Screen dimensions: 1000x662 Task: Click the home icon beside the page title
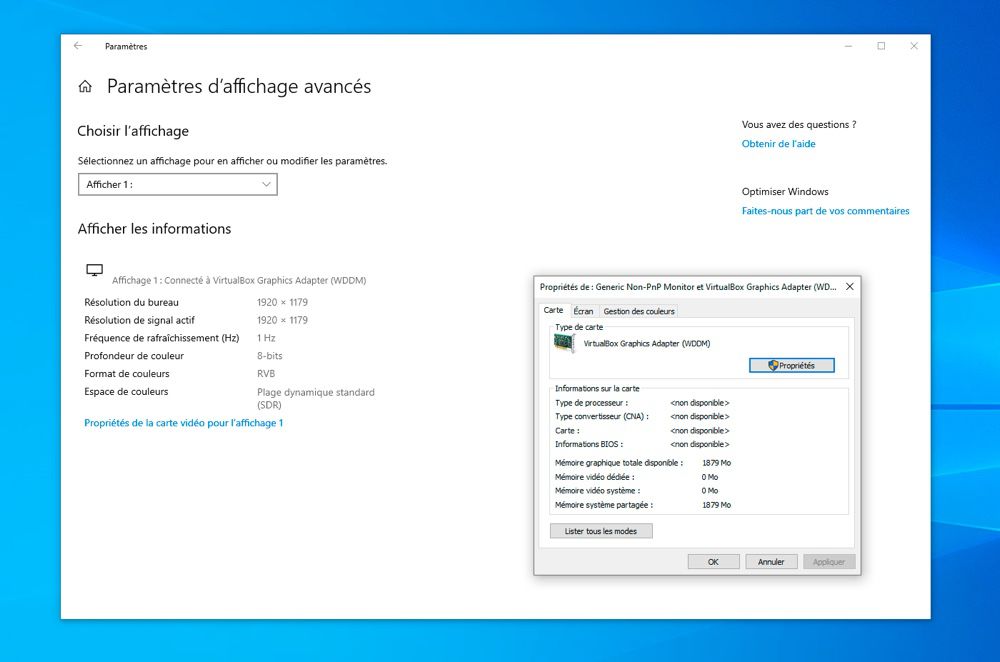click(x=85, y=87)
